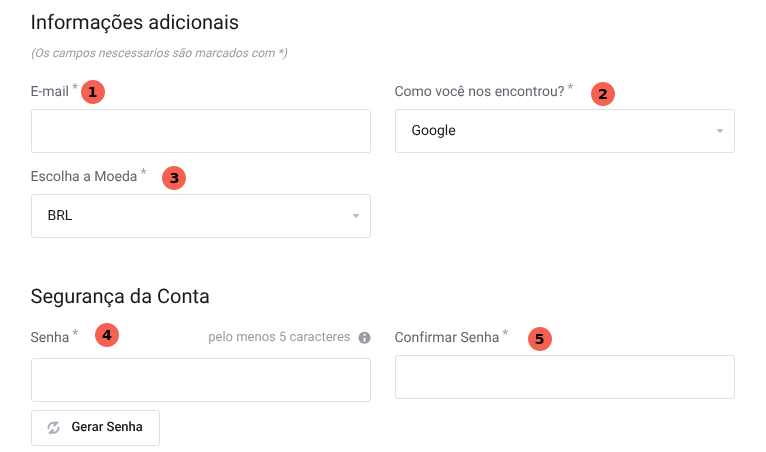Click the 'Senha' field label
The image size is (766, 452).
pos(50,337)
